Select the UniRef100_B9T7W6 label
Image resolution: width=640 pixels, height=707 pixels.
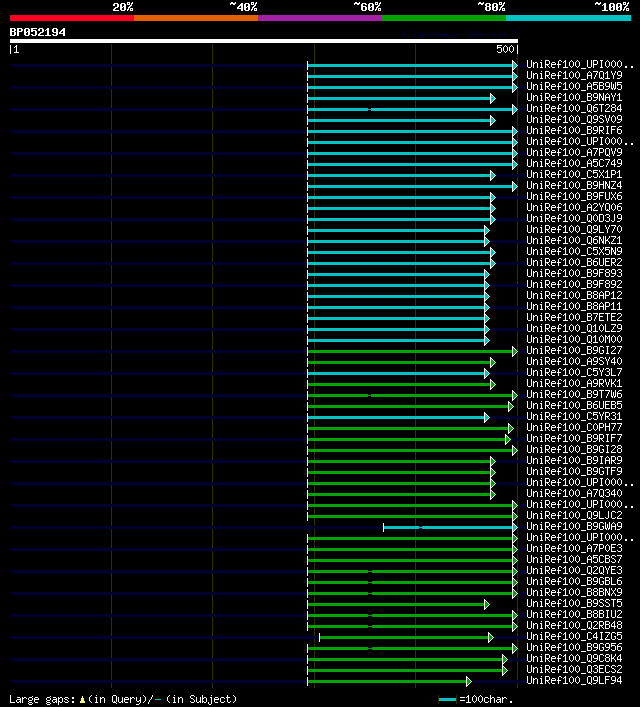click(574, 395)
